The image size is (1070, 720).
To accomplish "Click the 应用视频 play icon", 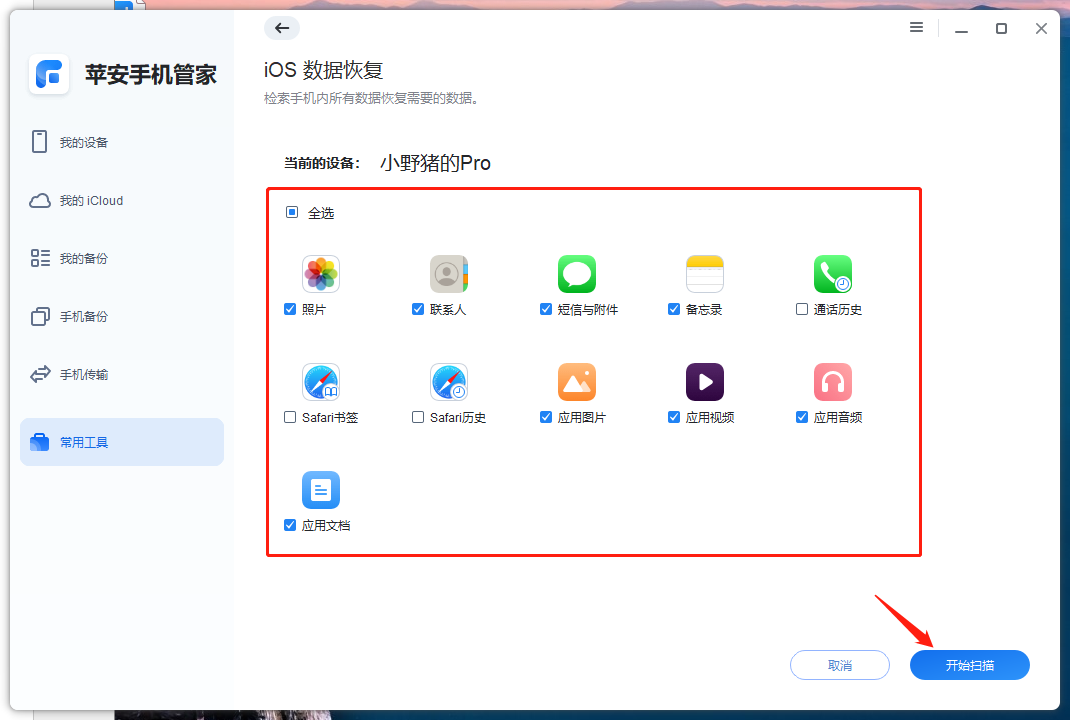I will pyautogui.click(x=705, y=381).
